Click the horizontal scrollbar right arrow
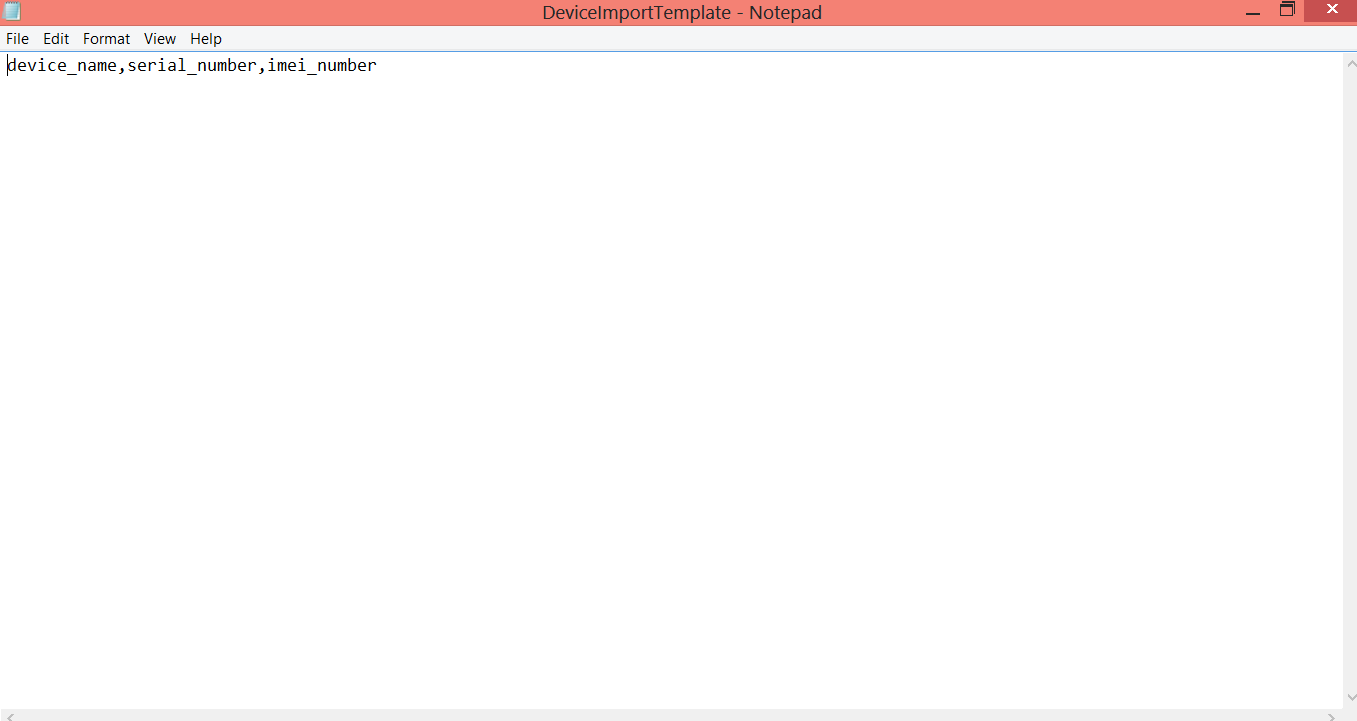Screen dimensions: 1357x721 click(x=1332, y=716)
